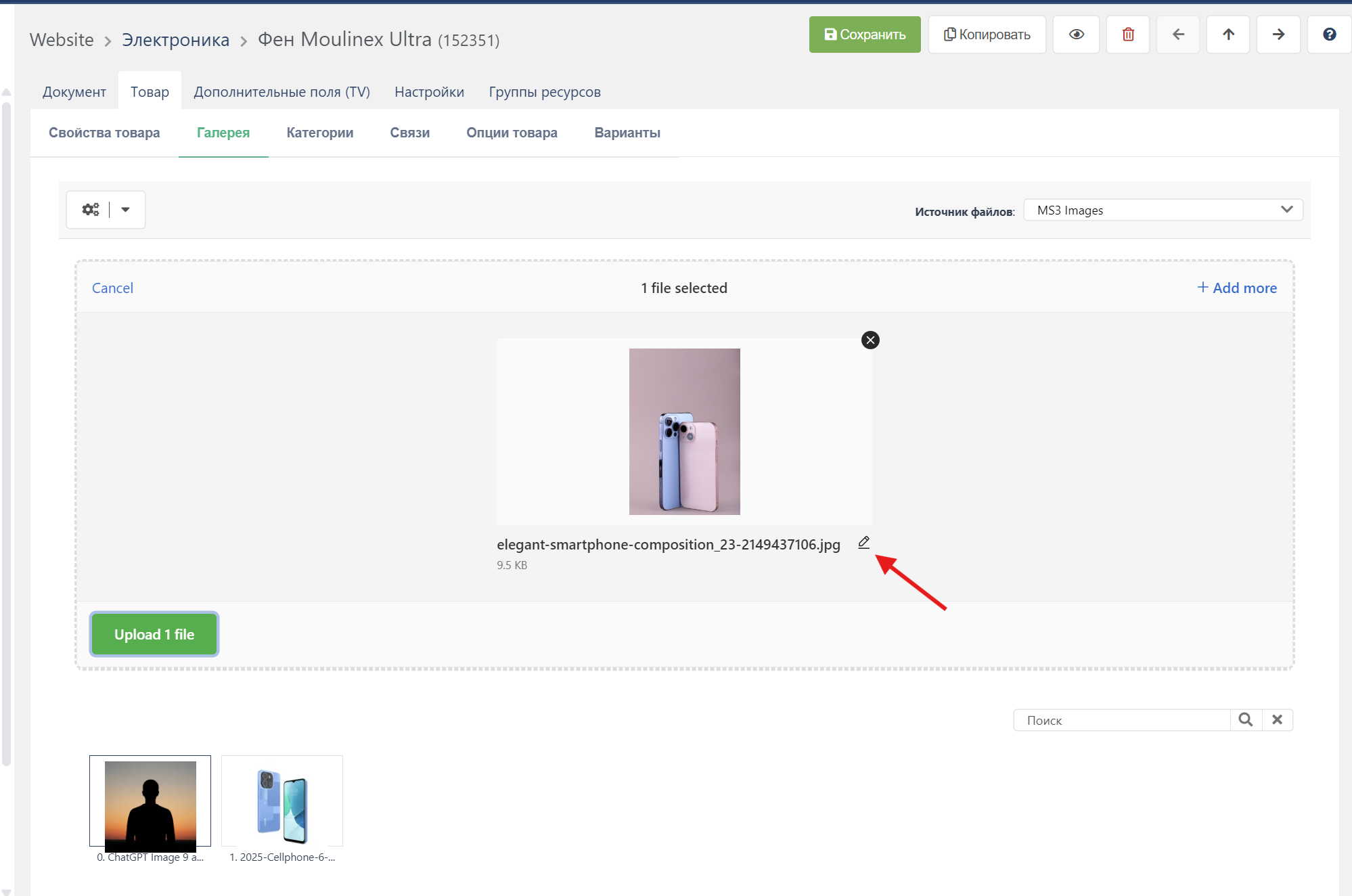Expand the gallery actions dropdown caret
This screenshot has width=1352, height=896.
(x=126, y=210)
